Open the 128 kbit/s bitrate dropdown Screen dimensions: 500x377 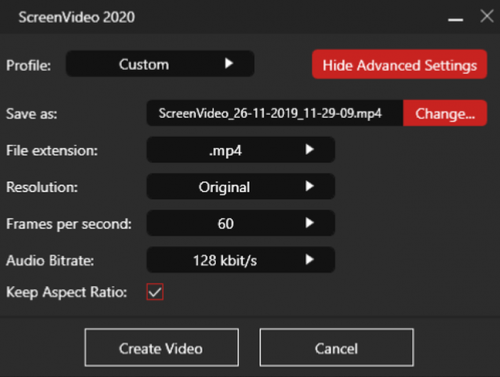pyautogui.click(x=241, y=260)
